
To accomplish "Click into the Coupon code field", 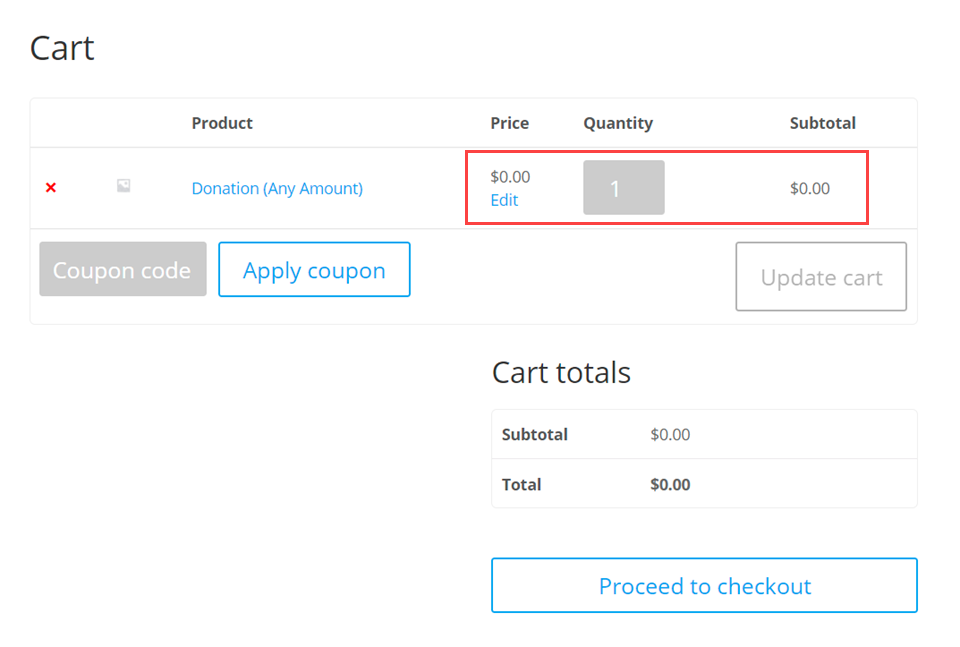I will (x=123, y=270).
